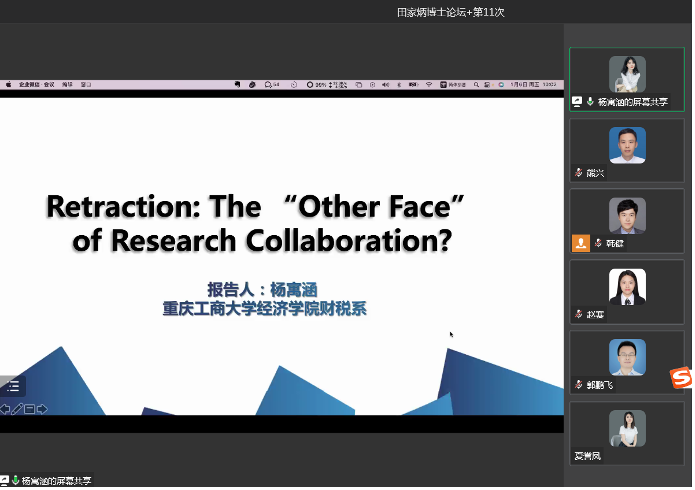This screenshot has width=695, height=490.
Task: Click the orange host badge on third participant
Action: tap(580, 243)
